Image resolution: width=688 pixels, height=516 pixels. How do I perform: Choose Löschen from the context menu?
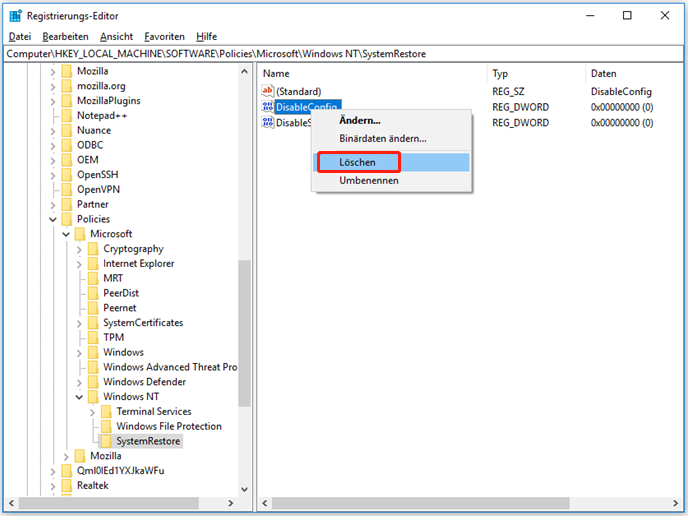(x=357, y=161)
